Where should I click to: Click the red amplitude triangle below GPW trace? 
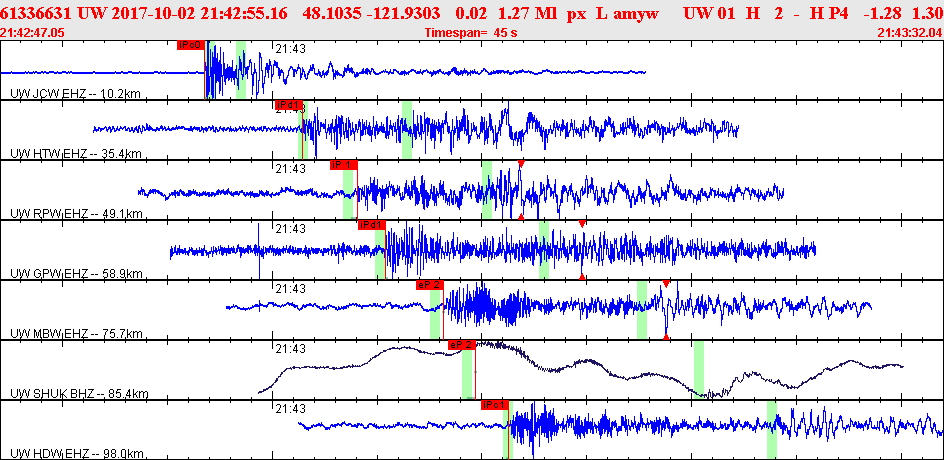point(582,276)
